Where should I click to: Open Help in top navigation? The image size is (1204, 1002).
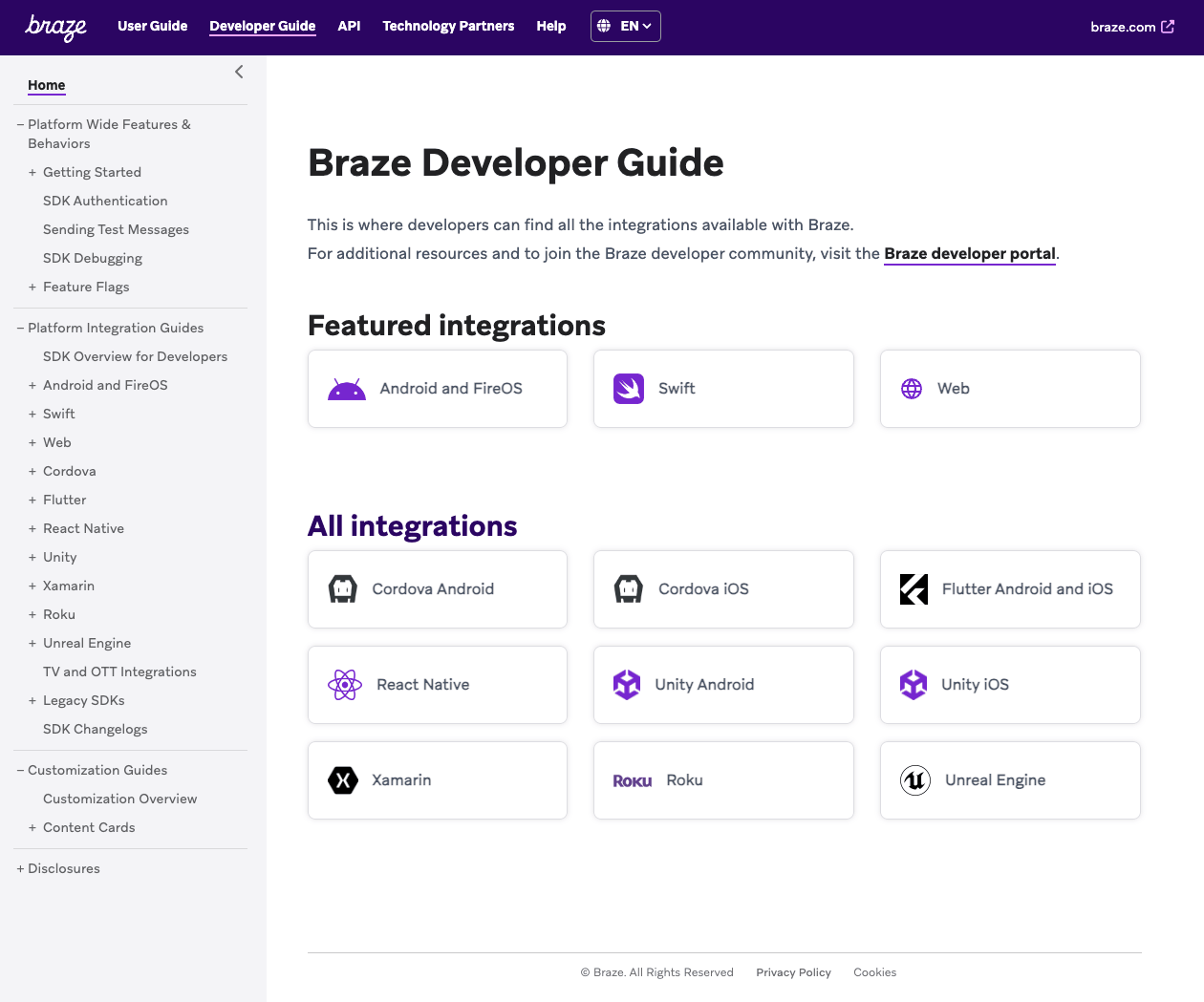point(551,26)
